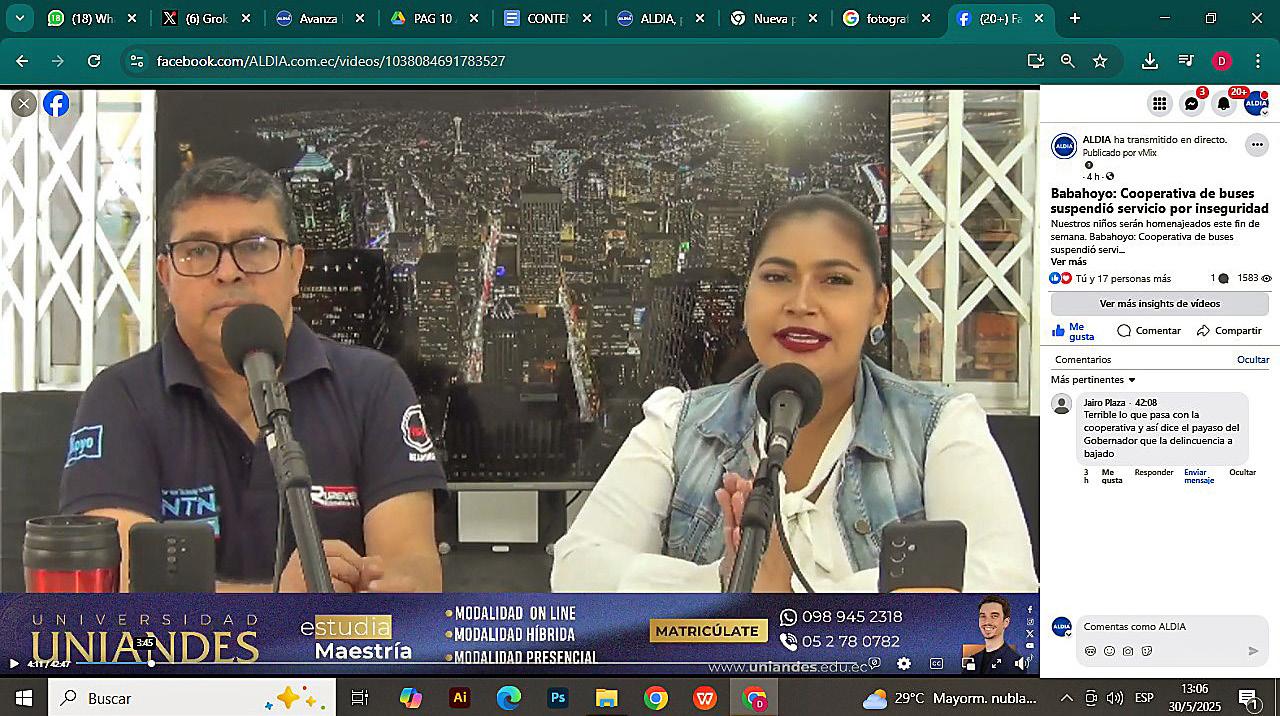This screenshot has width=1280, height=716.
Task: Play the video with the play button
Action: point(14,663)
